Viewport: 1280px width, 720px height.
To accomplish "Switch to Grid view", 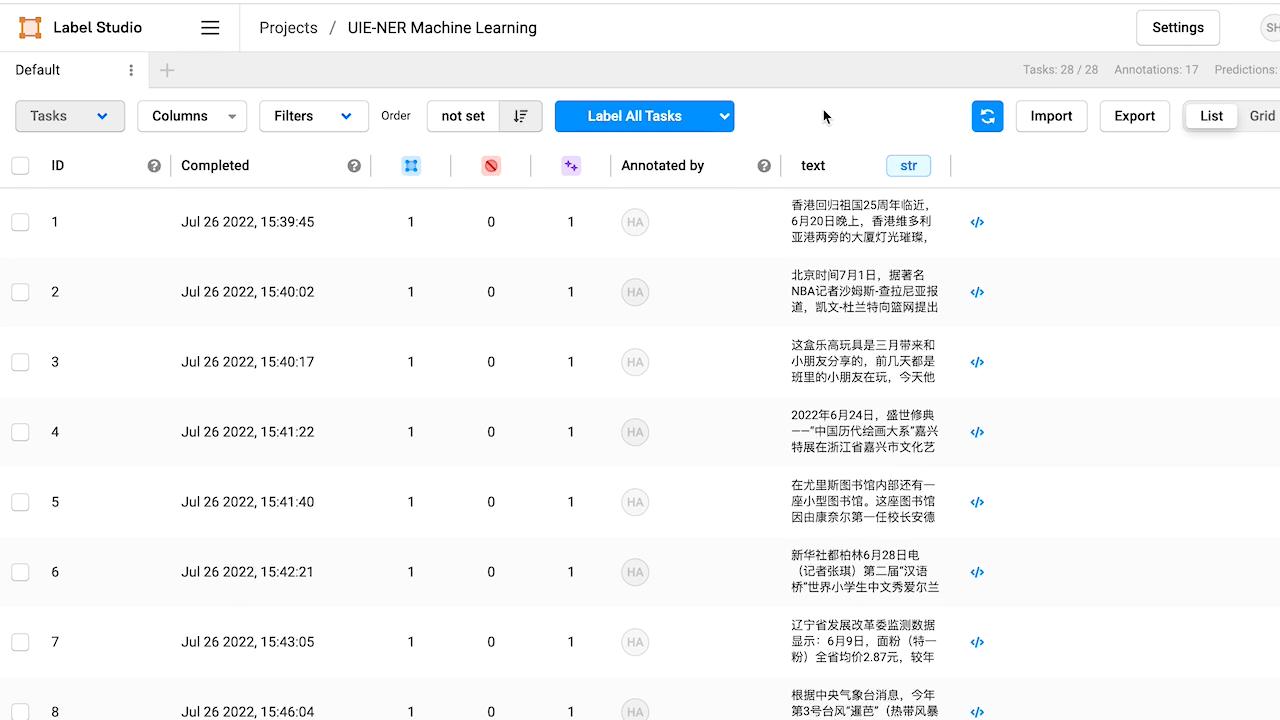I will click(1262, 116).
